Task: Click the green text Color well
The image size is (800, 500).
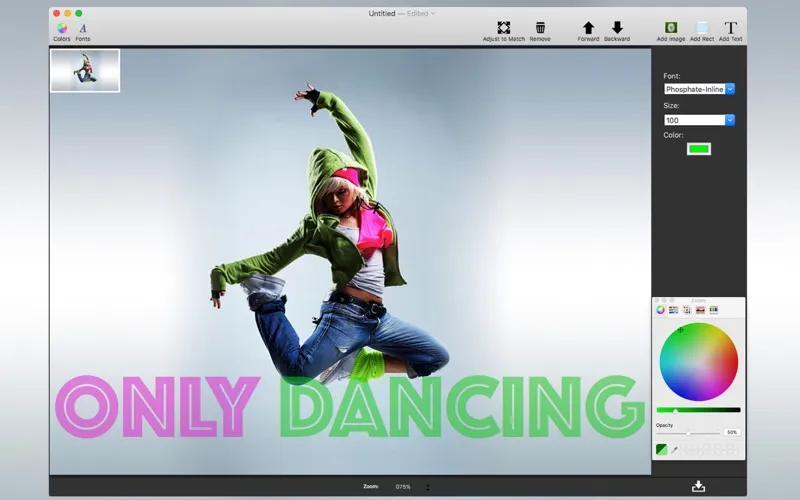Action: [698, 149]
